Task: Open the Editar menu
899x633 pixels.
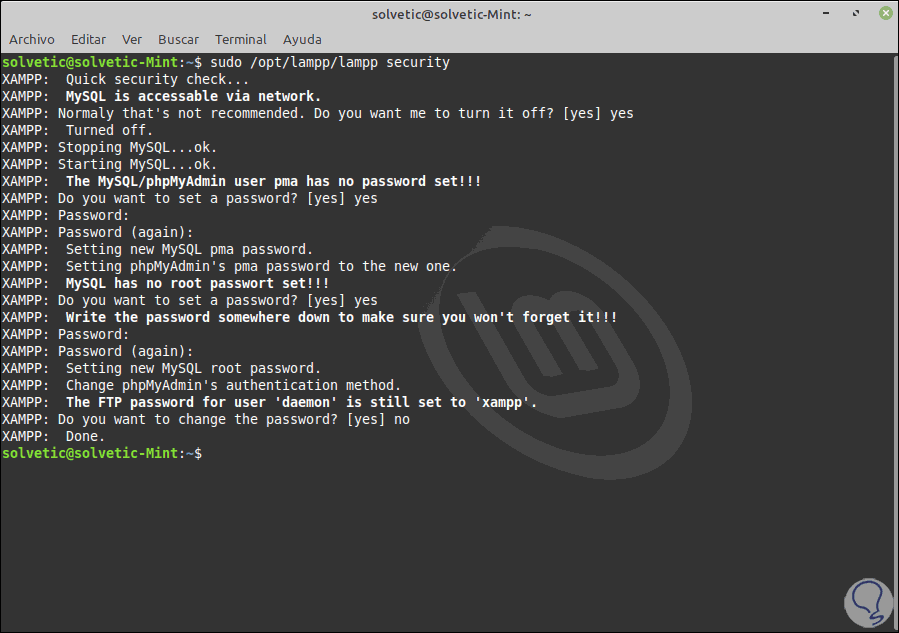Action: [x=88, y=40]
